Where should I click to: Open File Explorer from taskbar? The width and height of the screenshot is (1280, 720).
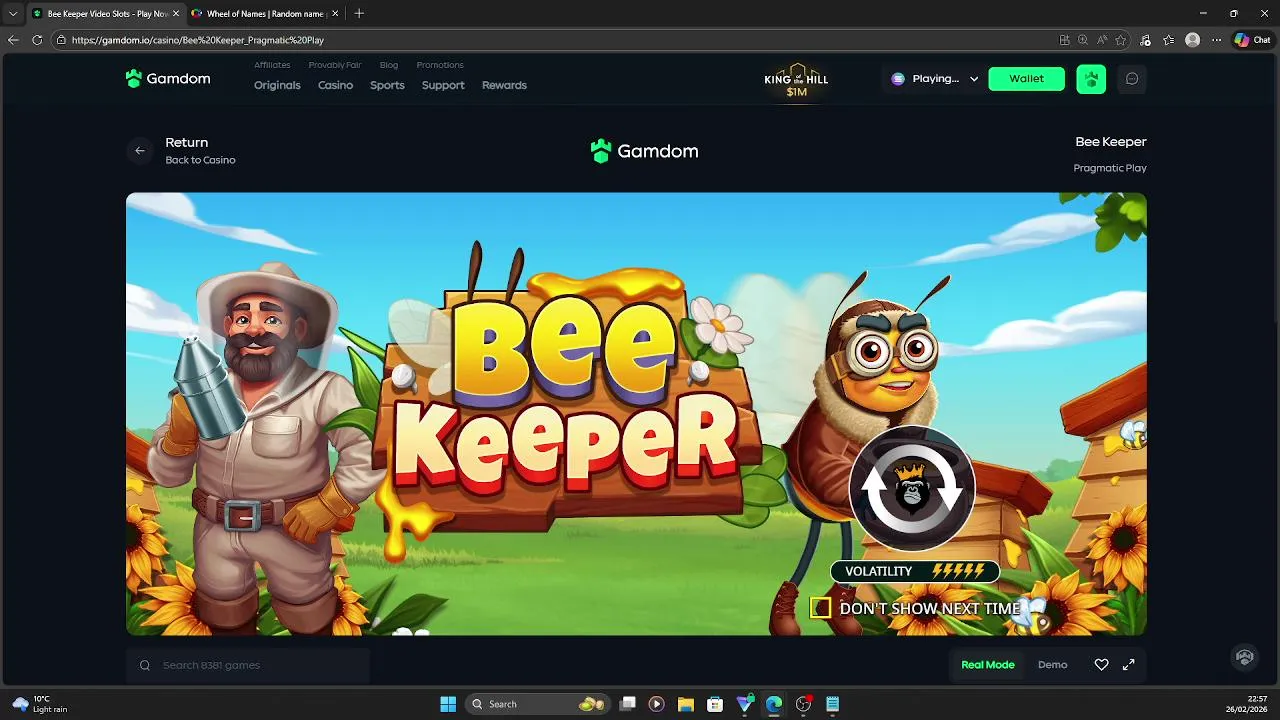click(686, 704)
